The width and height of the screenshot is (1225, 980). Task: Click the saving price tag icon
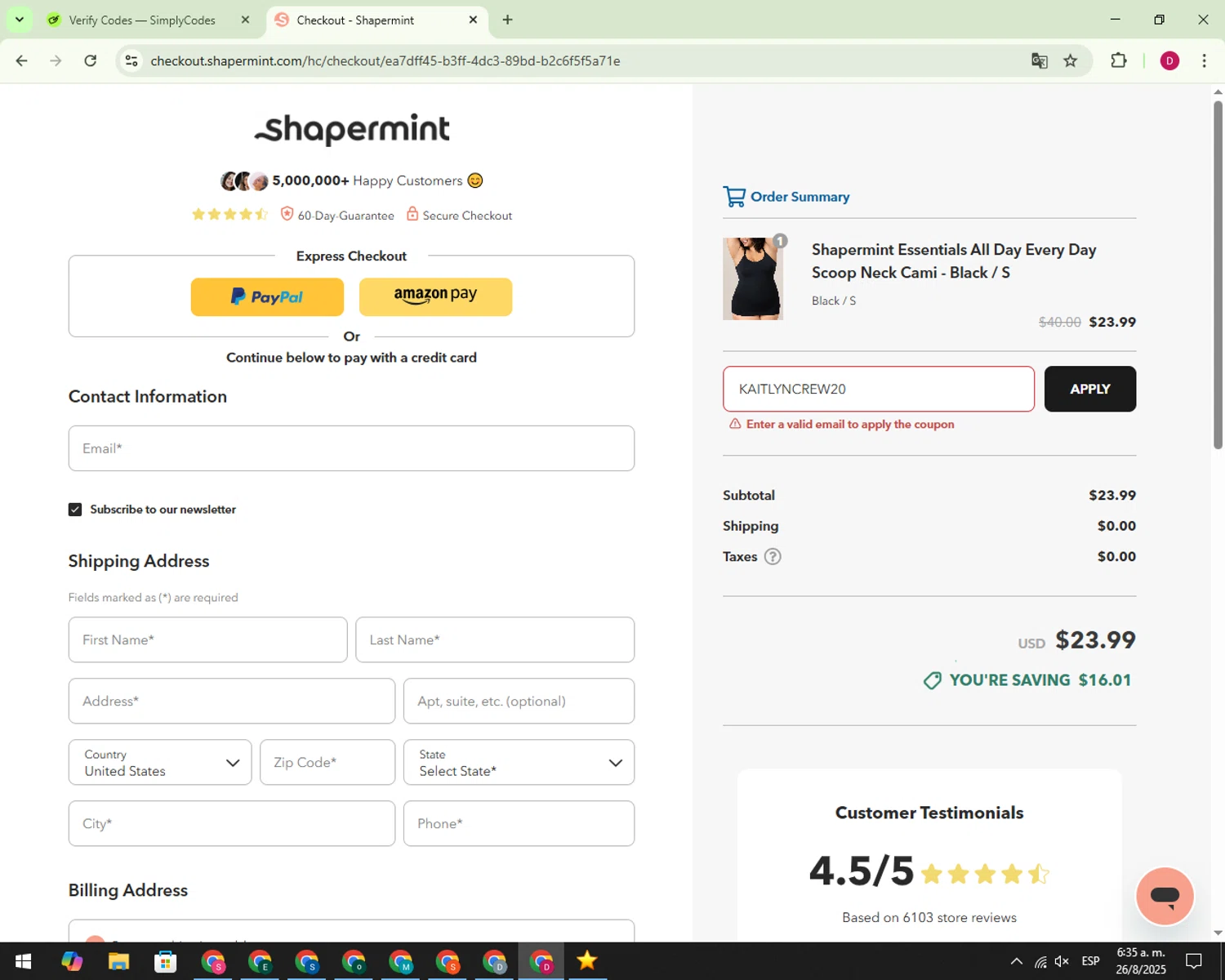(933, 680)
